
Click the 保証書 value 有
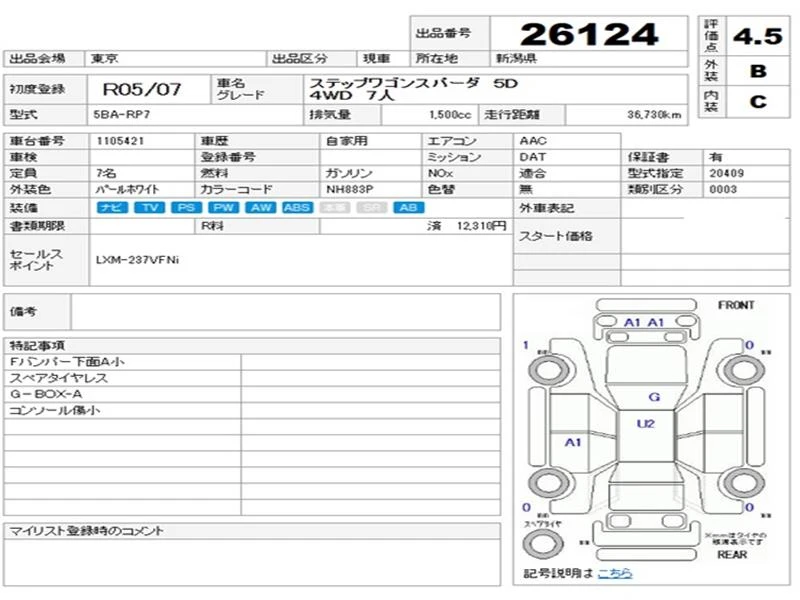pos(715,157)
